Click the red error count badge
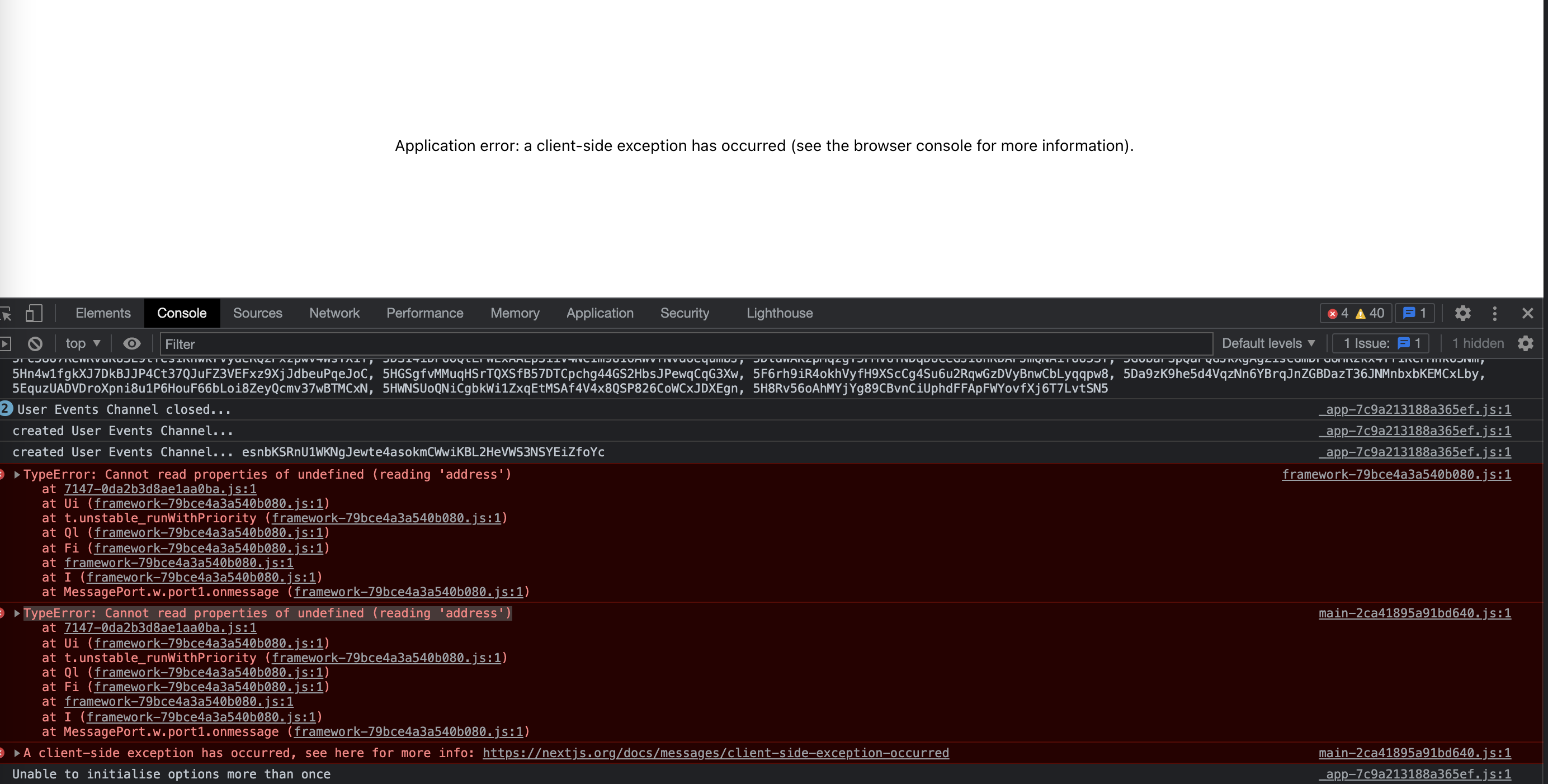Viewport: 1548px width, 784px height. pyautogui.click(x=1339, y=313)
